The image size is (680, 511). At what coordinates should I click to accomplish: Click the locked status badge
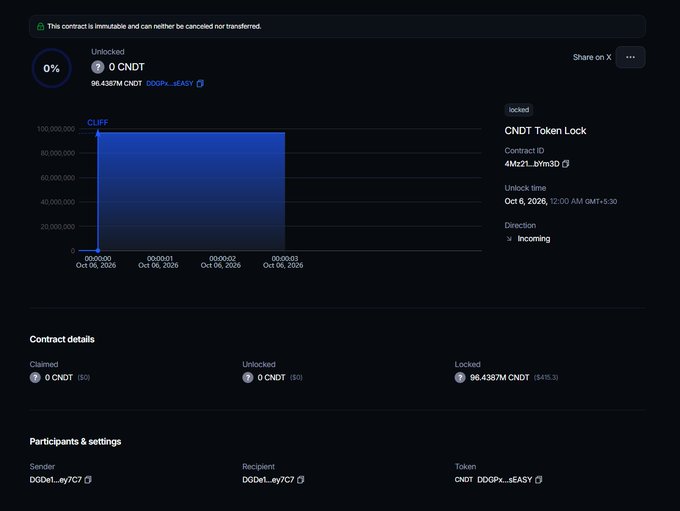(519, 110)
